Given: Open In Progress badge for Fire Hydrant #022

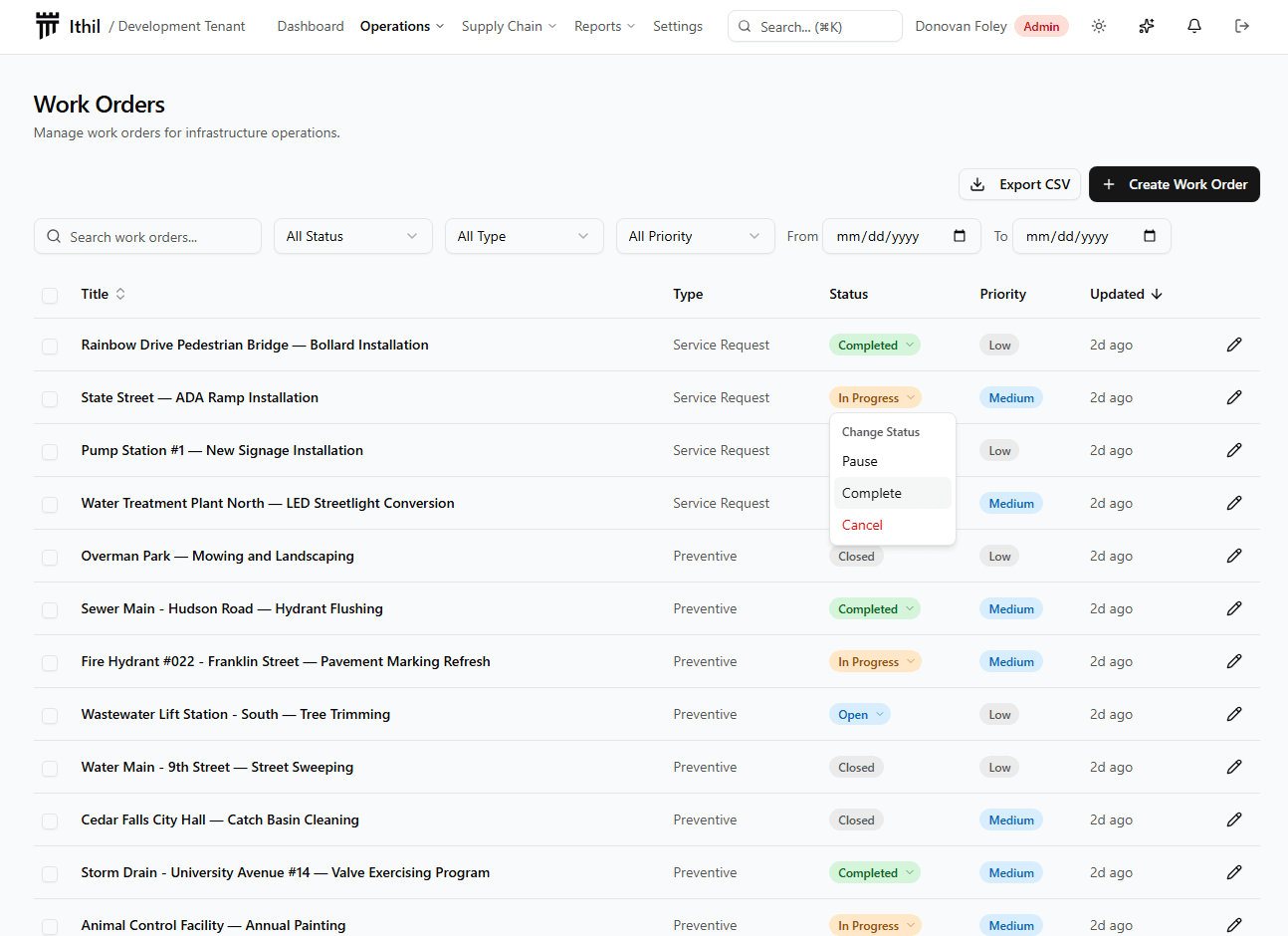Looking at the screenshot, I should pos(875,661).
